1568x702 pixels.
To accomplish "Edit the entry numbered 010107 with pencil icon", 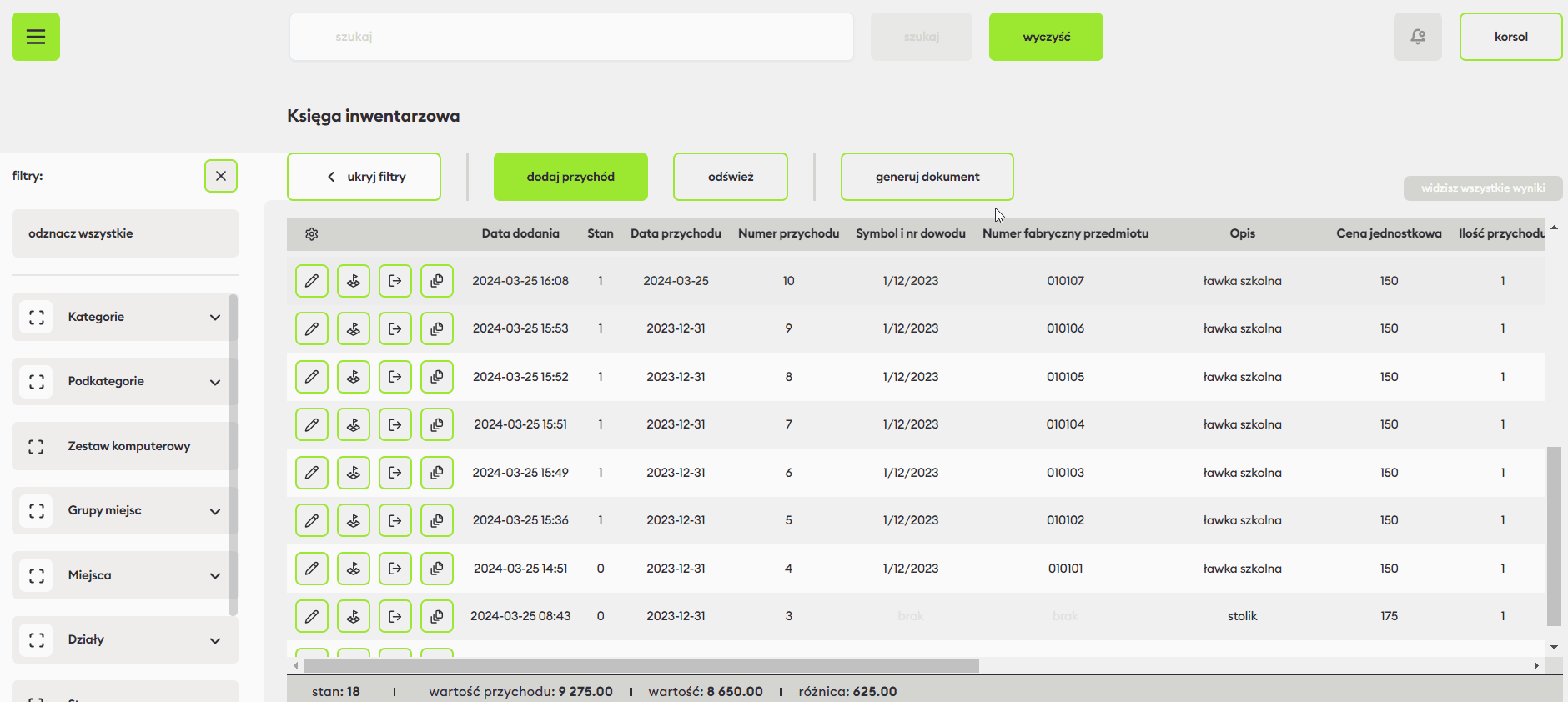I will 312,281.
